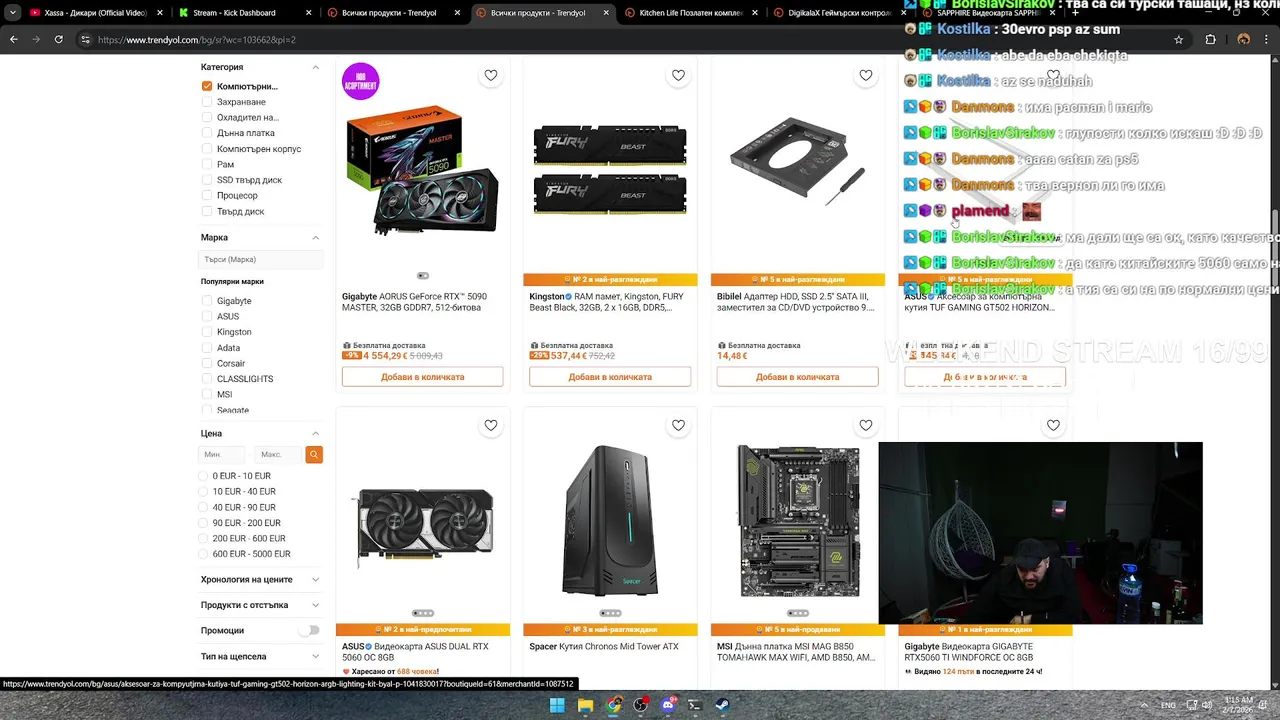The width and height of the screenshot is (1280, 720).
Task: Open Discord from the taskbar
Action: click(x=668, y=705)
